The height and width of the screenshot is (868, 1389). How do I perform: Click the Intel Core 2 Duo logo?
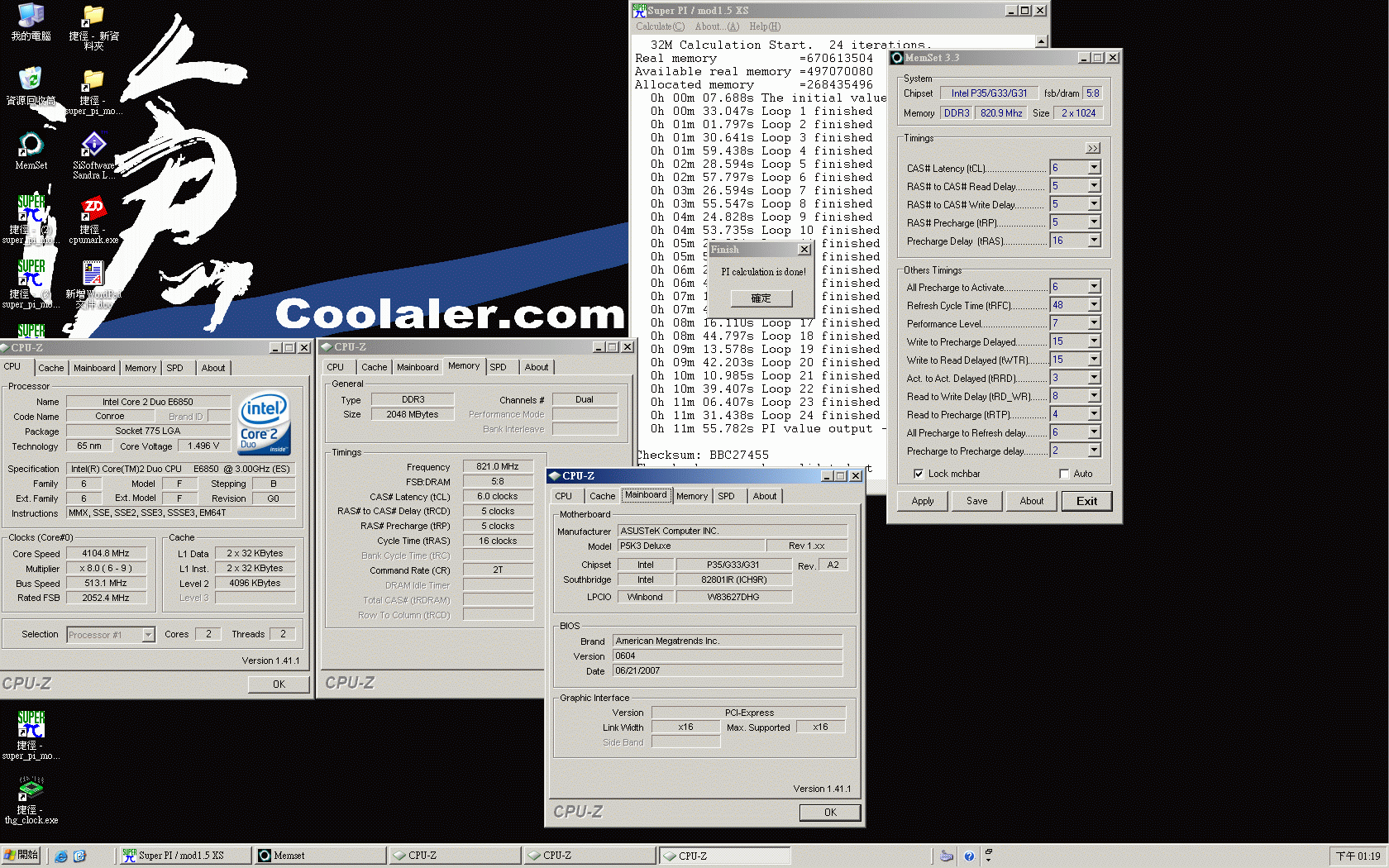[x=265, y=422]
